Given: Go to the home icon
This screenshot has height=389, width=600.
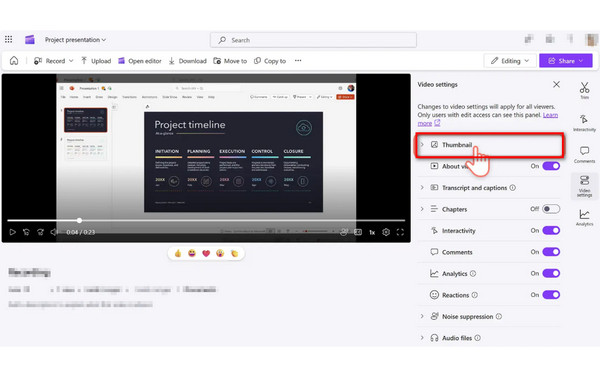Looking at the screenshot, I should pyautogui.click(x=14, y=60).
